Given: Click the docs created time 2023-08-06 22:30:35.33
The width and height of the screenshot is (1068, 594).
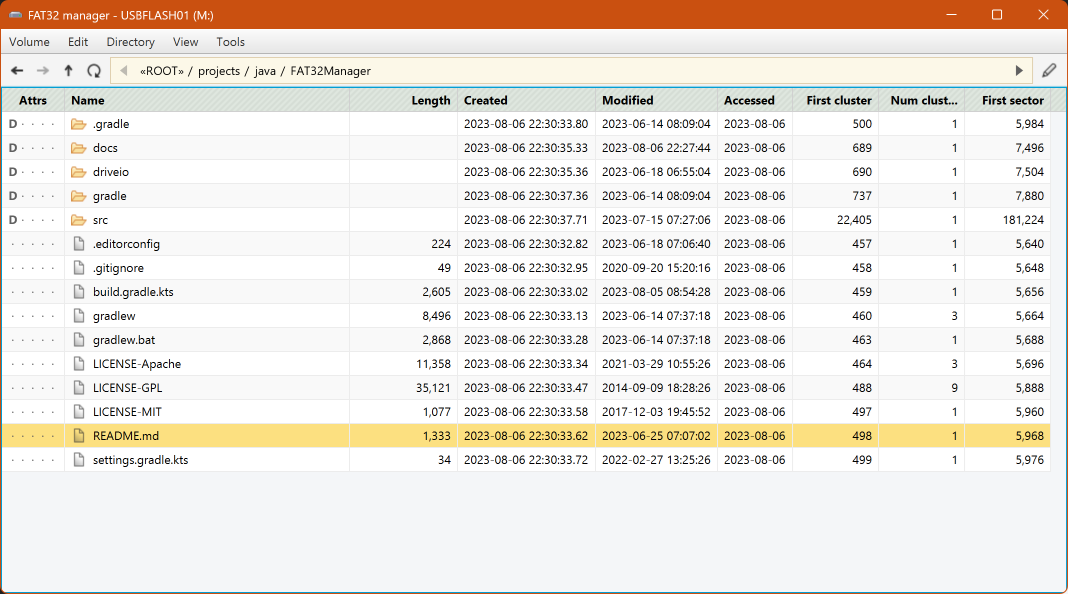Looking at the screenshot, I should click(x=526, y=148).
